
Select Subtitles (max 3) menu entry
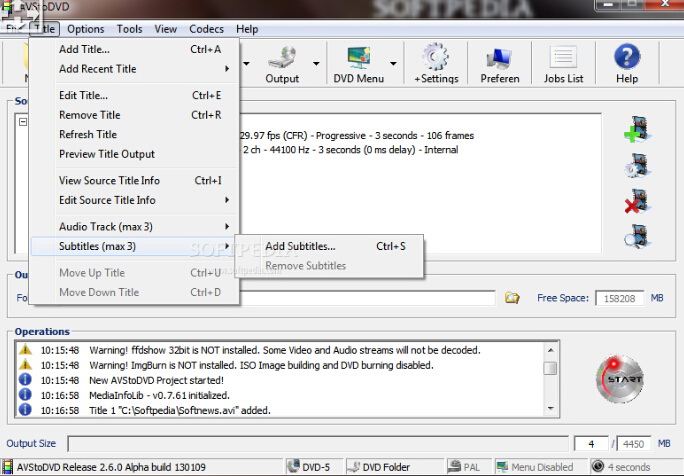135,246
